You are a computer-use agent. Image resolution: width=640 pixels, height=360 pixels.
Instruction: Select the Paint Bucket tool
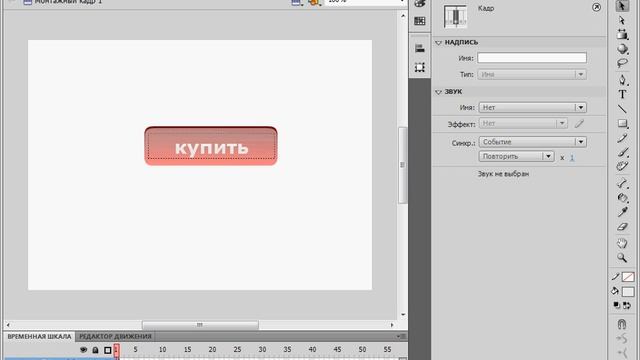(622, 198)
